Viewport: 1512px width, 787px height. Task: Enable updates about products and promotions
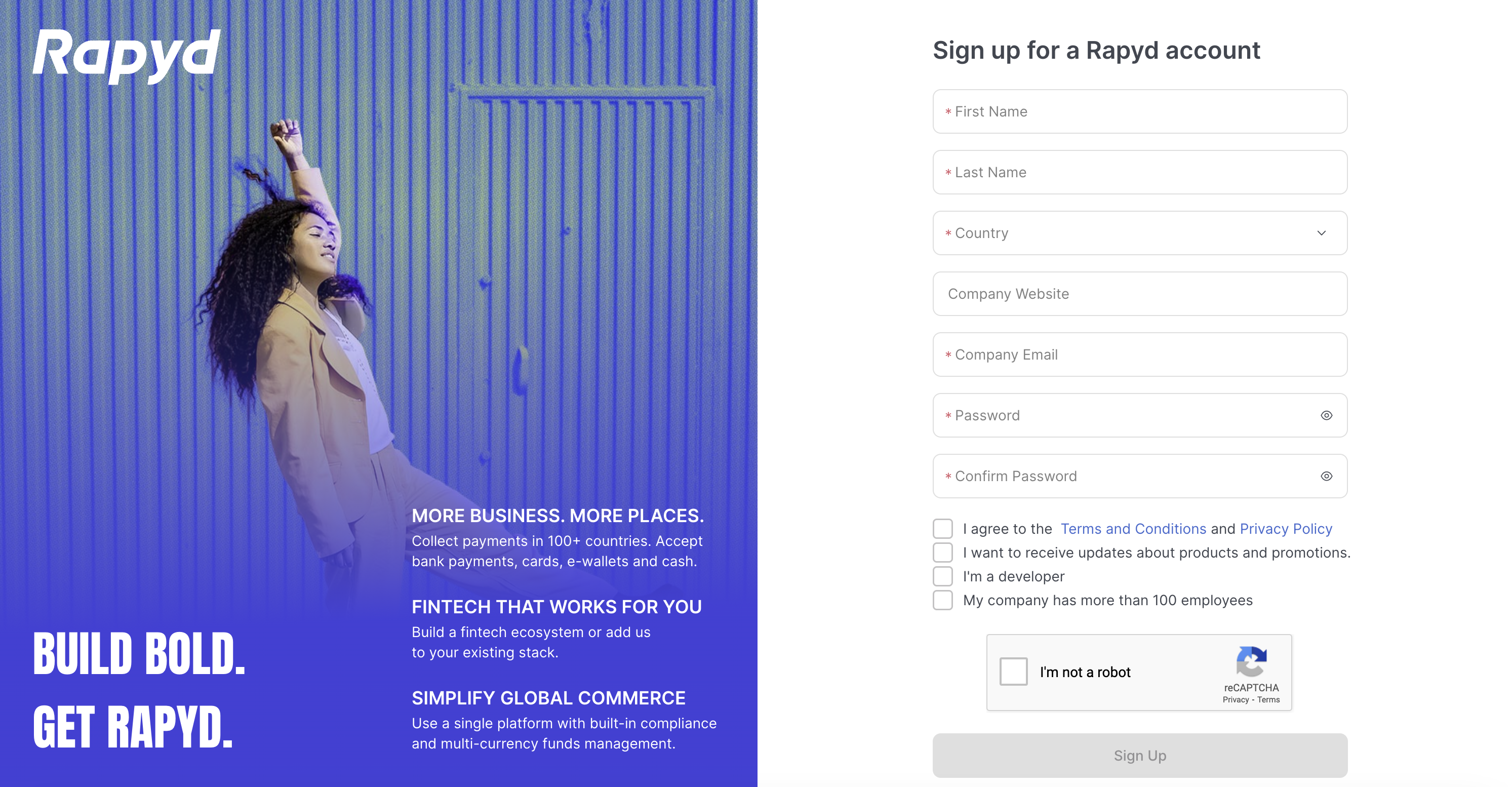[x=943, y=552]
